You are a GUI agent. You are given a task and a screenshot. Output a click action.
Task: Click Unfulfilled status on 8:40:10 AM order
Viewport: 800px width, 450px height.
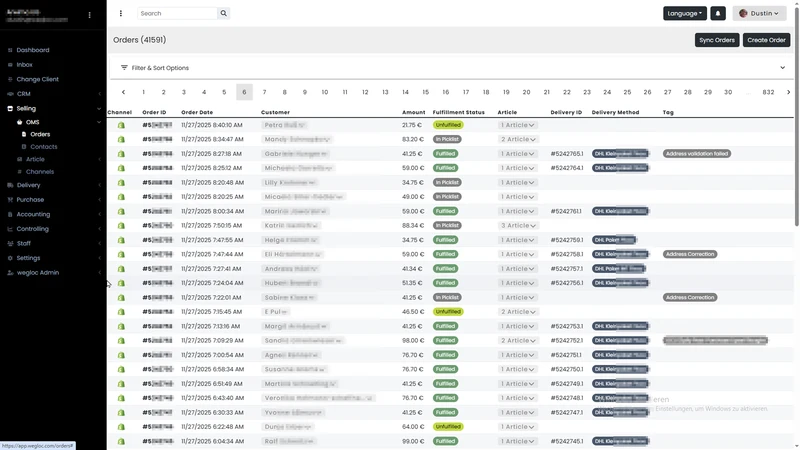447,125
